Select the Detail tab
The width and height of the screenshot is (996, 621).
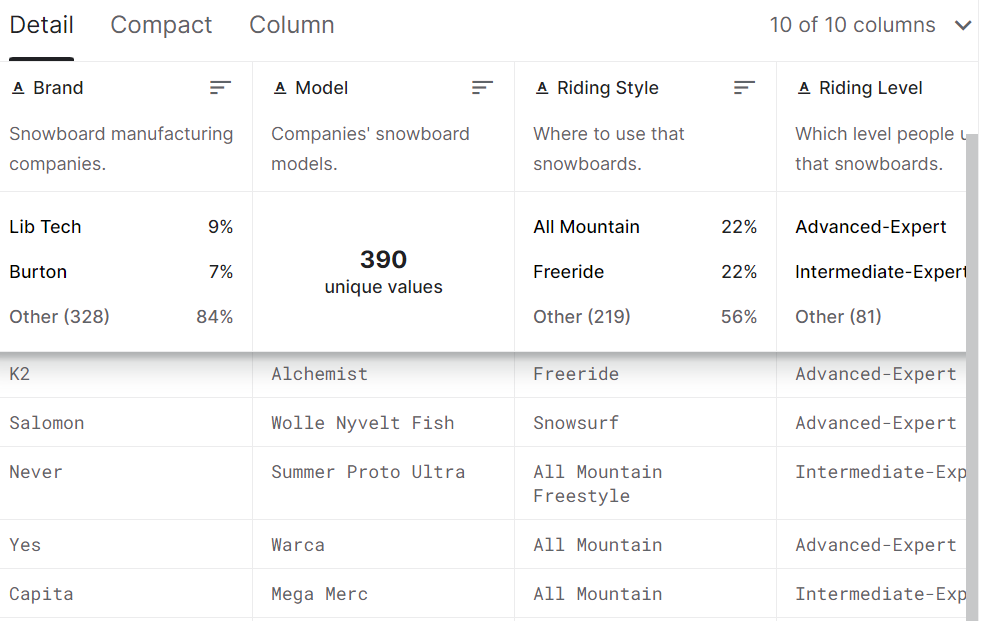(41, 25)
